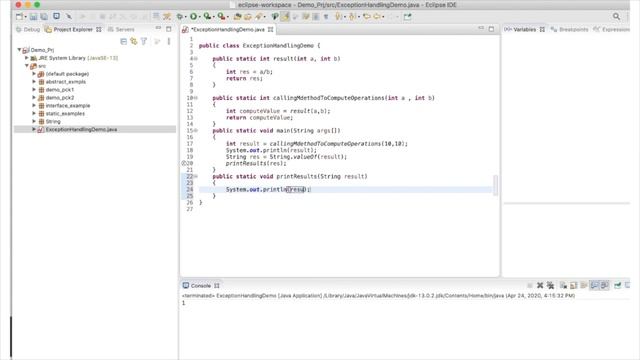Click 'return computeValue;' on line 13
The width and height of the screenshot is (640, 360).
tap(260, 118)
